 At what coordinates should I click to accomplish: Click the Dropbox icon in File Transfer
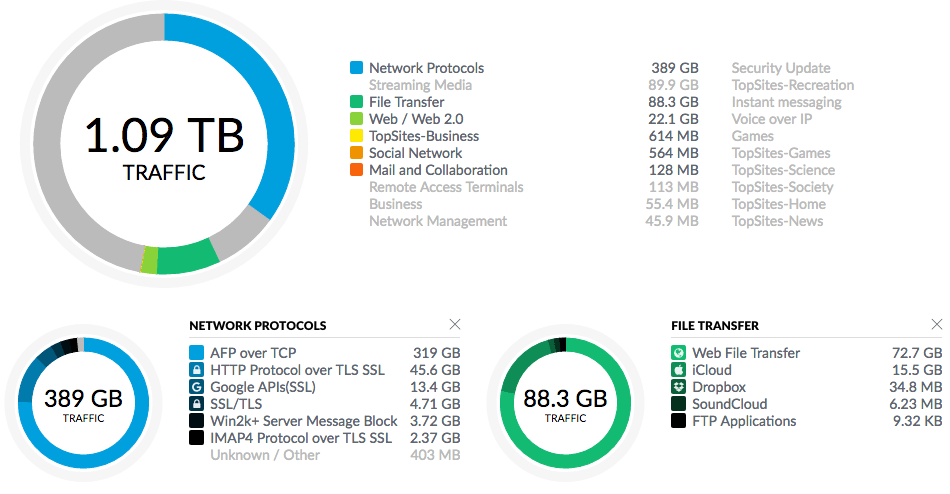(678, 387)
